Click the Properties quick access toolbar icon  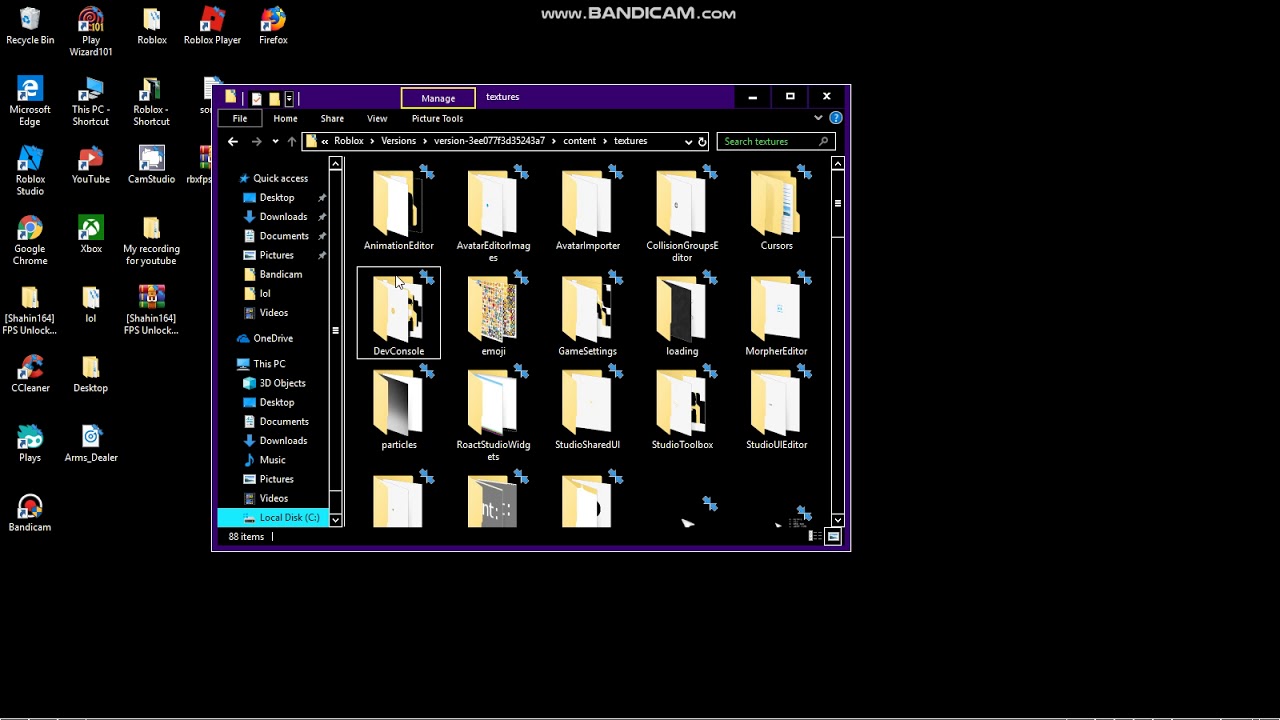(x=256, y=98)
